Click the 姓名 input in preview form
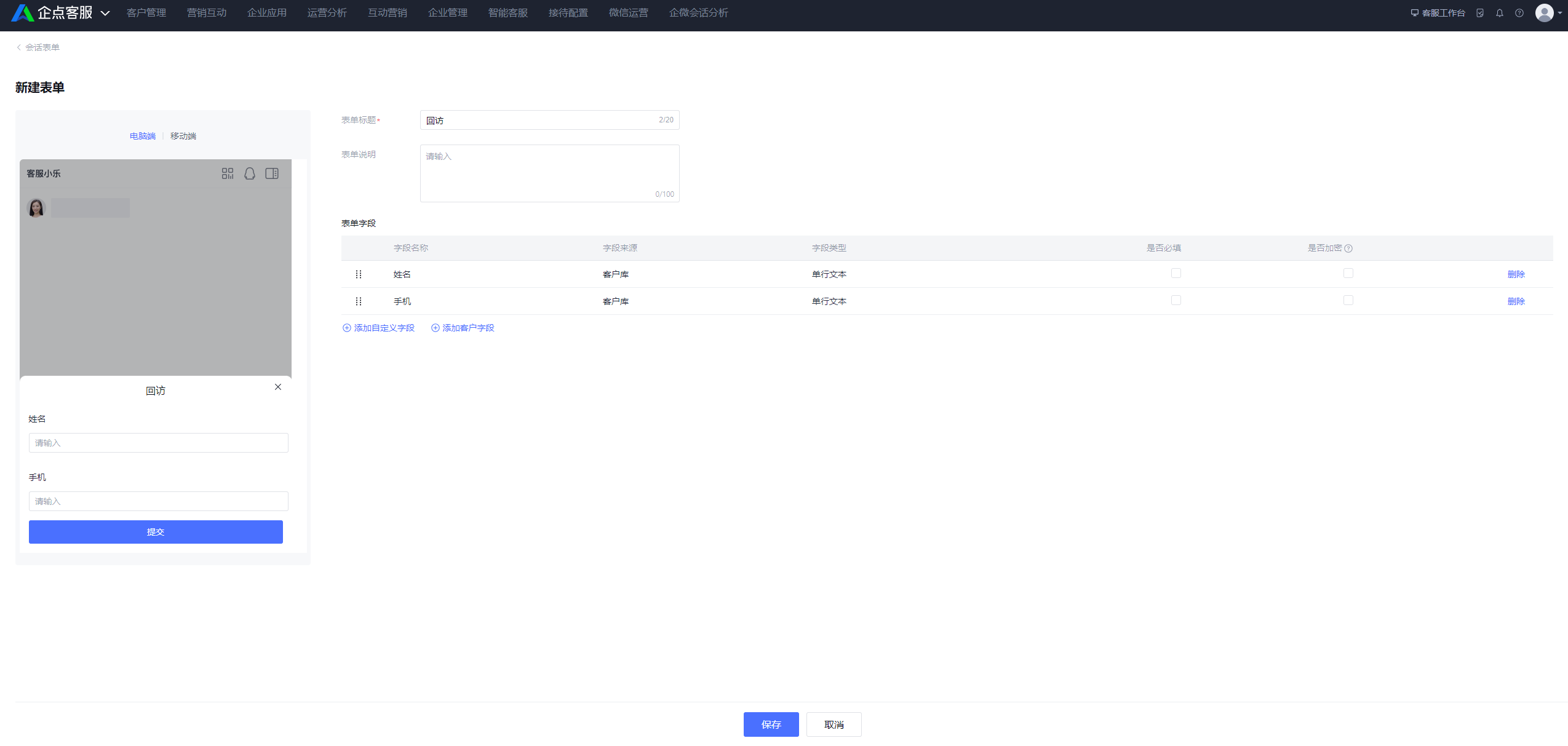The image size is (1568, 746). click(159, 443)
